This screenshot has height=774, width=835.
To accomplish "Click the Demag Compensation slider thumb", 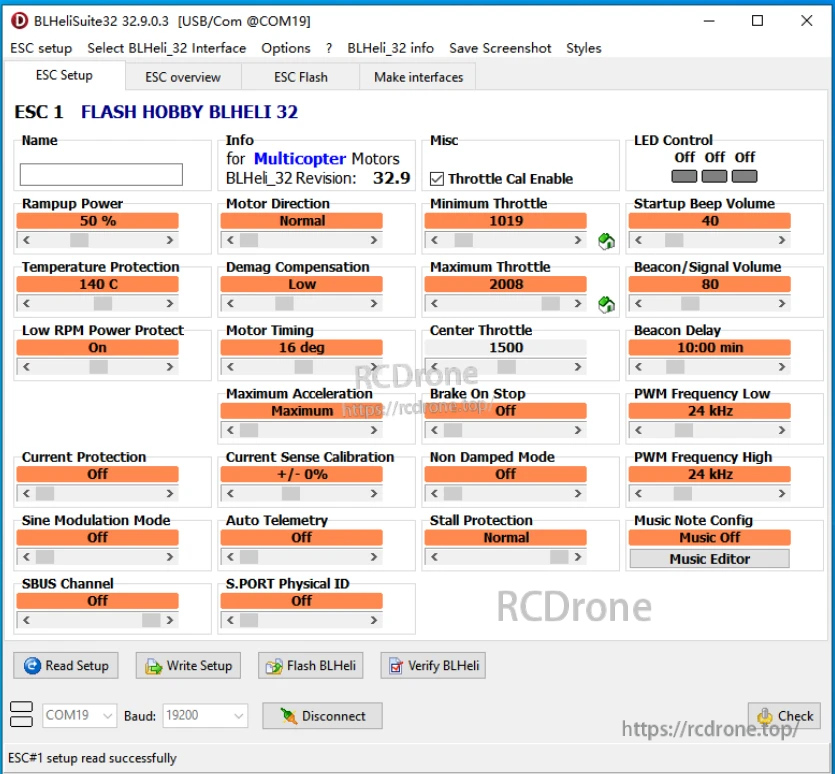I will pyautogui.click(x=284, y=304).
